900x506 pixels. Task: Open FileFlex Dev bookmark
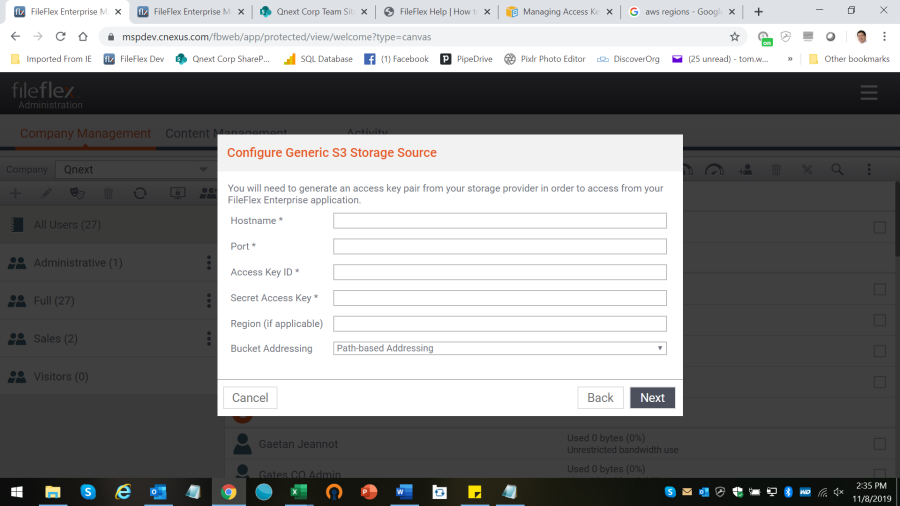pyautogui.click(x=134, y=59)
